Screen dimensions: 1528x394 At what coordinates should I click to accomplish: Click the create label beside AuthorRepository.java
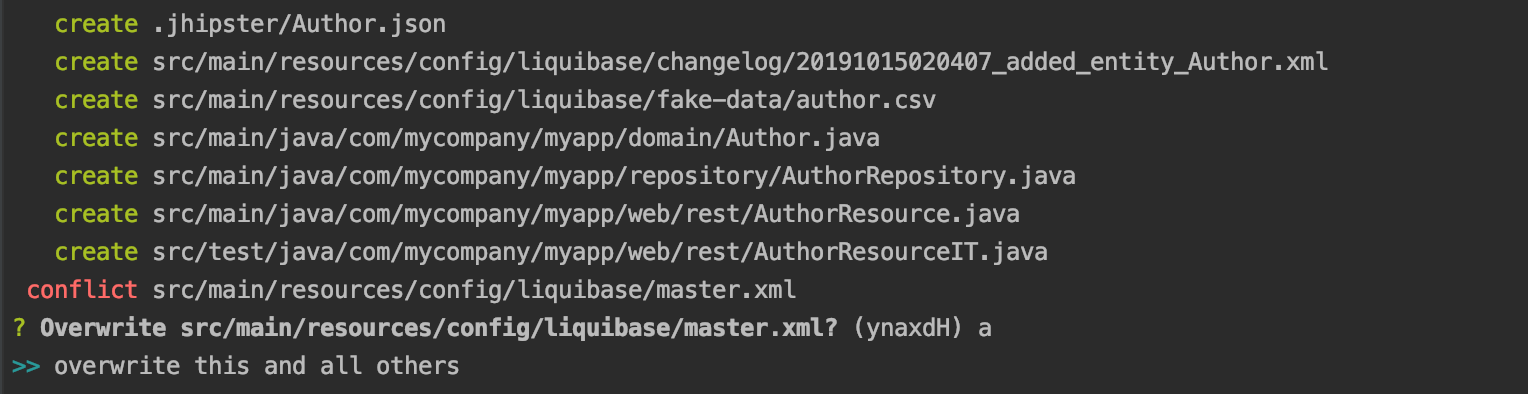pyautogui.click(x=96, y=176)
